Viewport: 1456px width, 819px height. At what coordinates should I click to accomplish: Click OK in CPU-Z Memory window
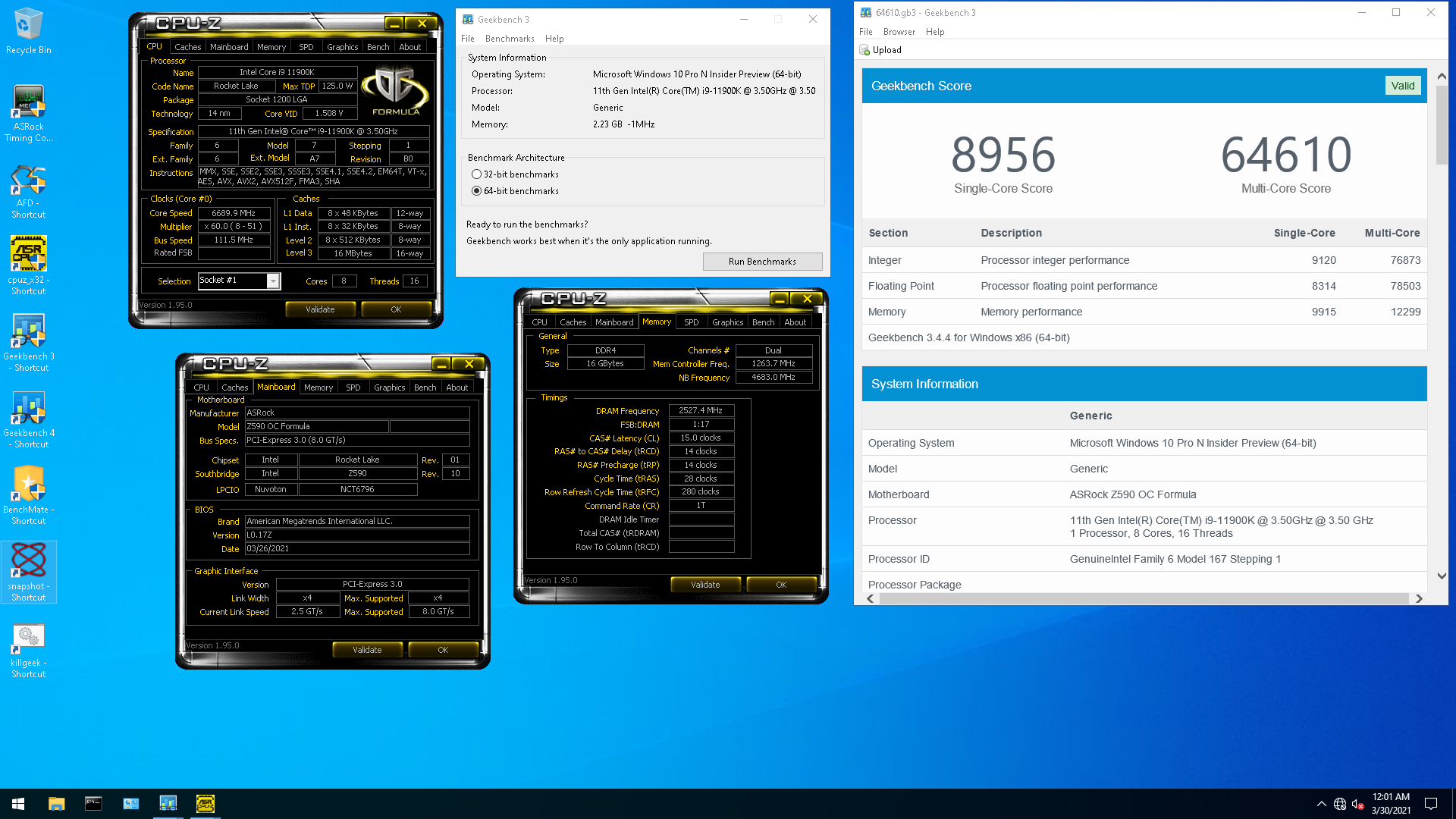[781, 585]
